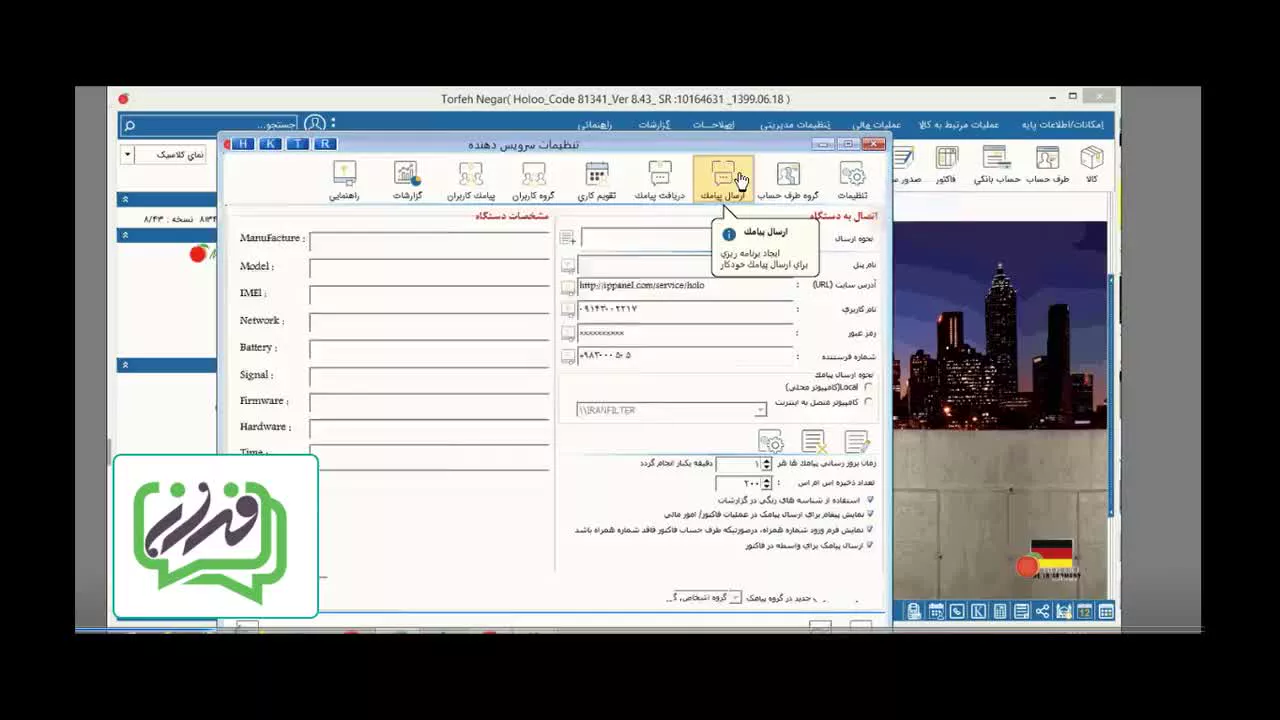Select the کامپیوتر متصل به اینترنت radio button

[x=867, y=402]
